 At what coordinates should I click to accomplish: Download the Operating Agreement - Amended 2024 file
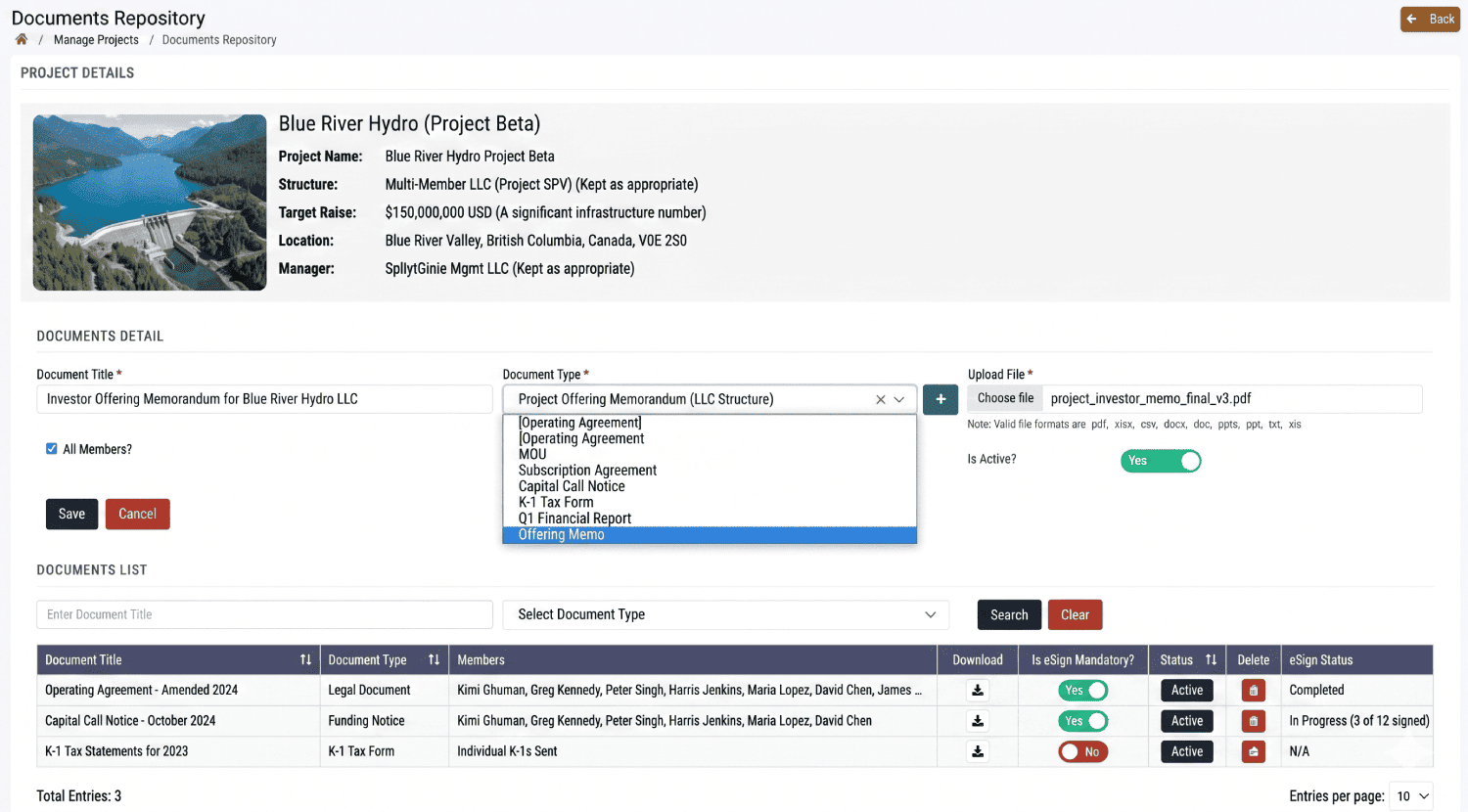(x=978, y=690)
